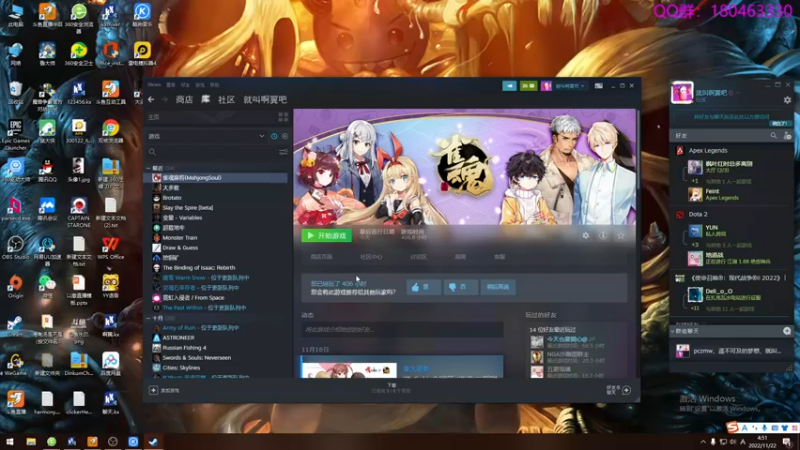Toggle the recent-activity clock sort filter
800x450 pixels.
click(274, 136)
